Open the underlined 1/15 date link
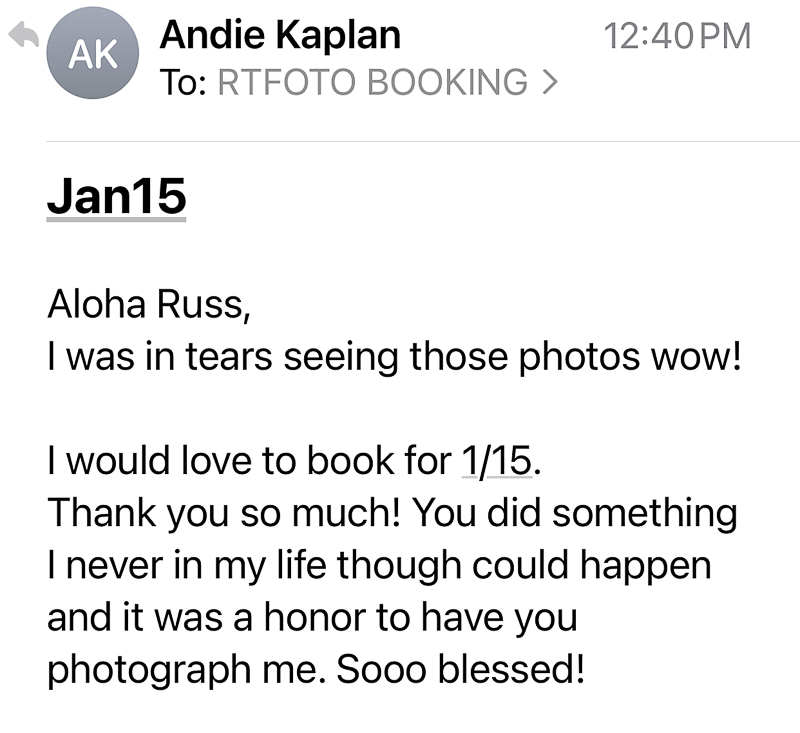Screen dimensions: 800x733 497,461
